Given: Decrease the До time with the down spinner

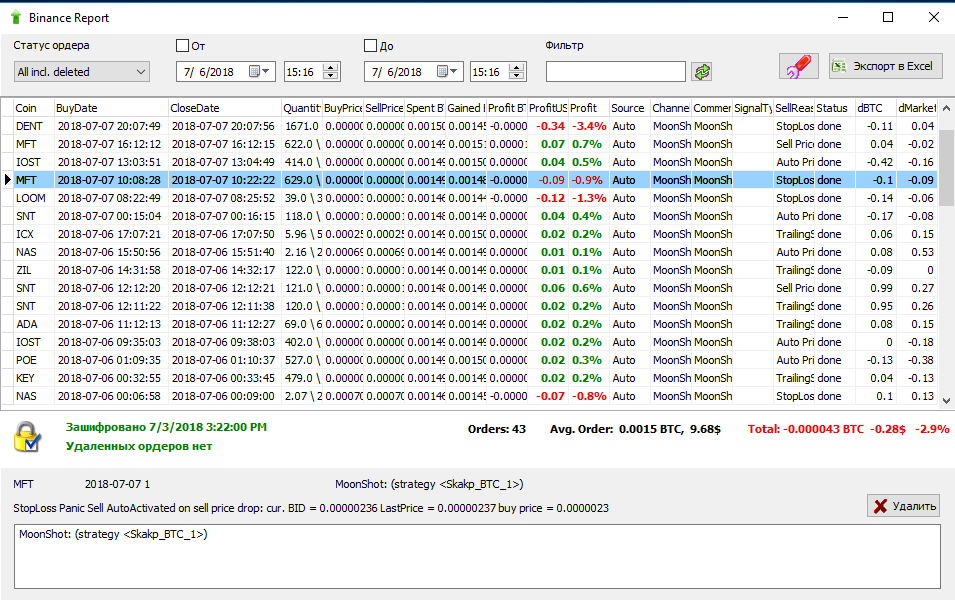Looking at the screenshot, I should point(516,76).
